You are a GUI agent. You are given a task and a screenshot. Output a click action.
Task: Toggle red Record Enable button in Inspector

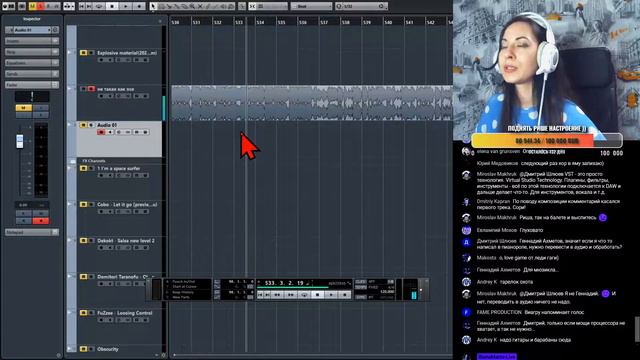(x=40, y=221)
